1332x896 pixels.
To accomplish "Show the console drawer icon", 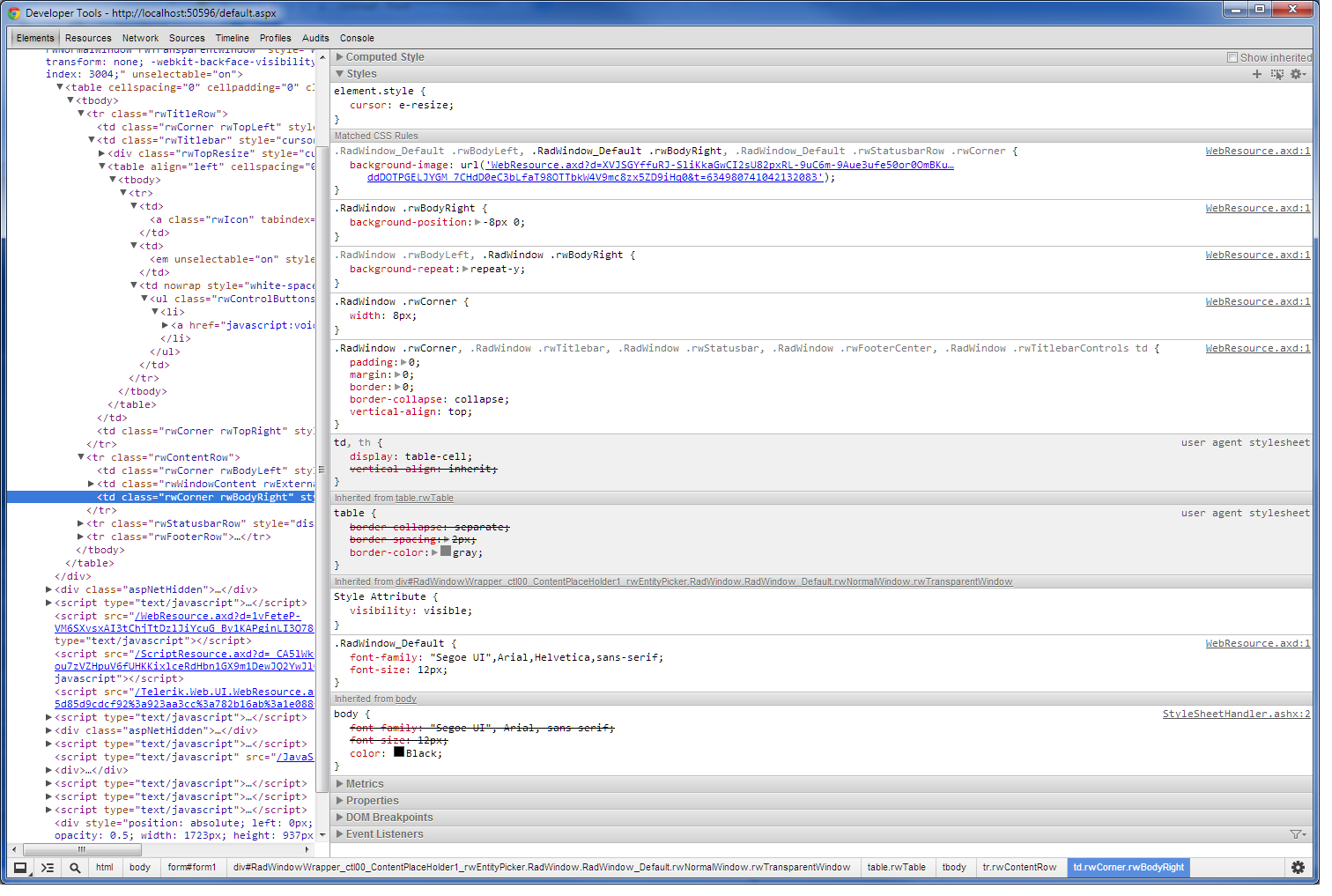I will pyautogui.click(x=48, y=868).
